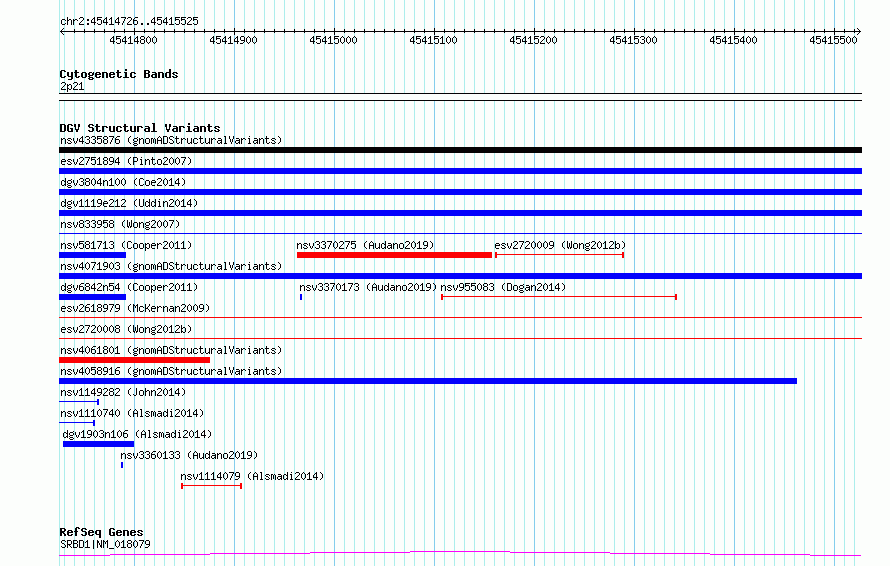Click the 45415500 ruler position
The width and height of the screenshot is (890, 566).
(833, 40)
